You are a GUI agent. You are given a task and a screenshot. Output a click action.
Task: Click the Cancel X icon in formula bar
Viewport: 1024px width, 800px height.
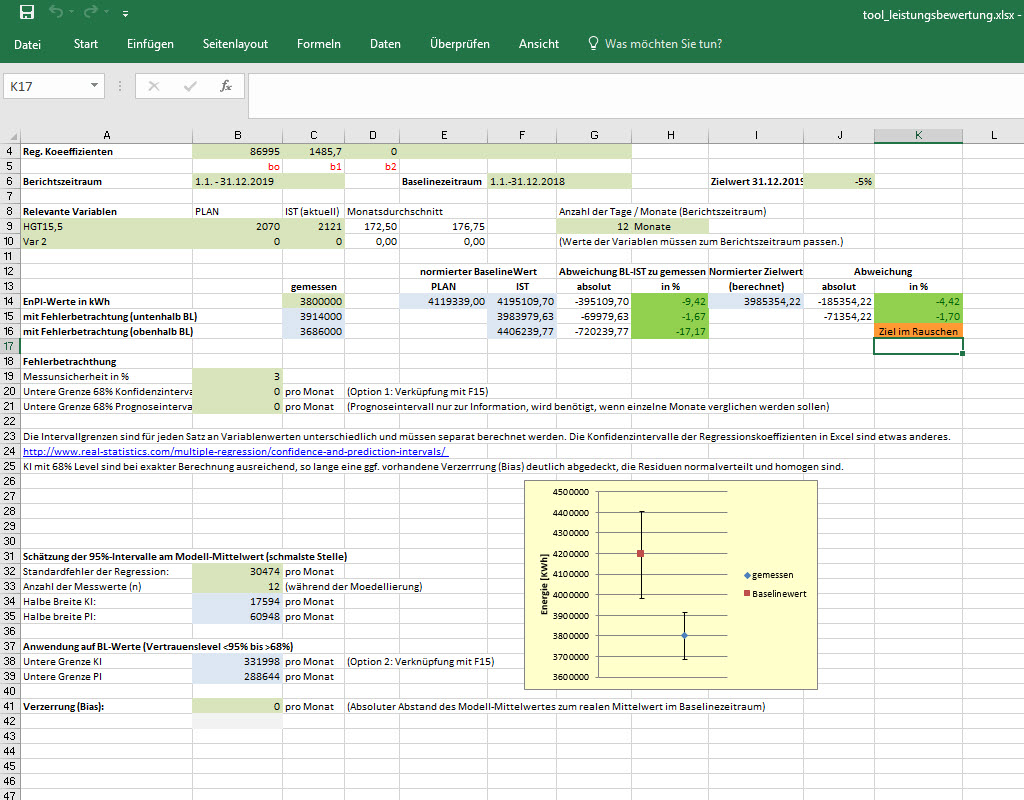tap(154, 86)
